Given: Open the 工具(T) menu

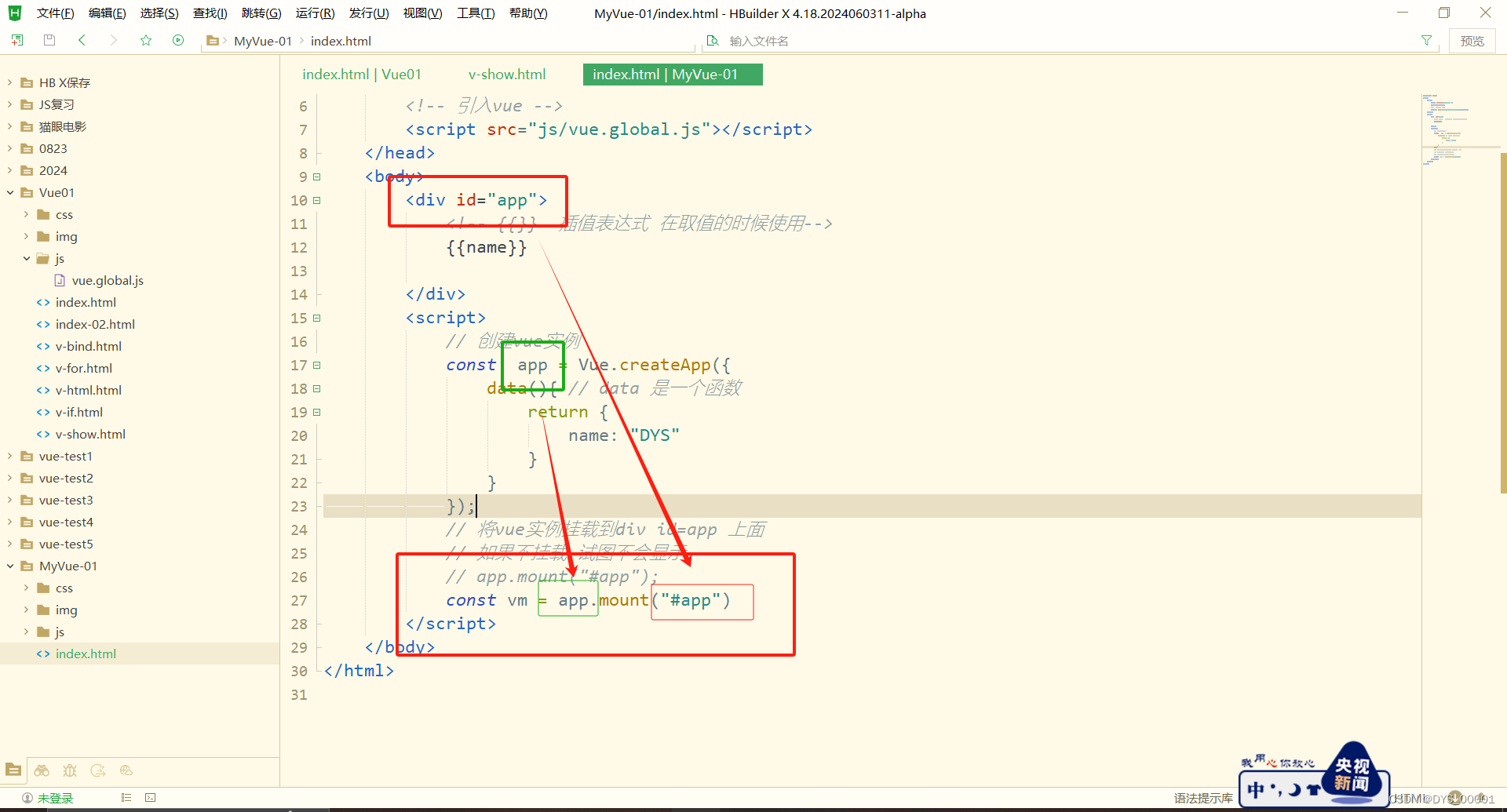Looking at the screenshot, I should coord(476,13).
